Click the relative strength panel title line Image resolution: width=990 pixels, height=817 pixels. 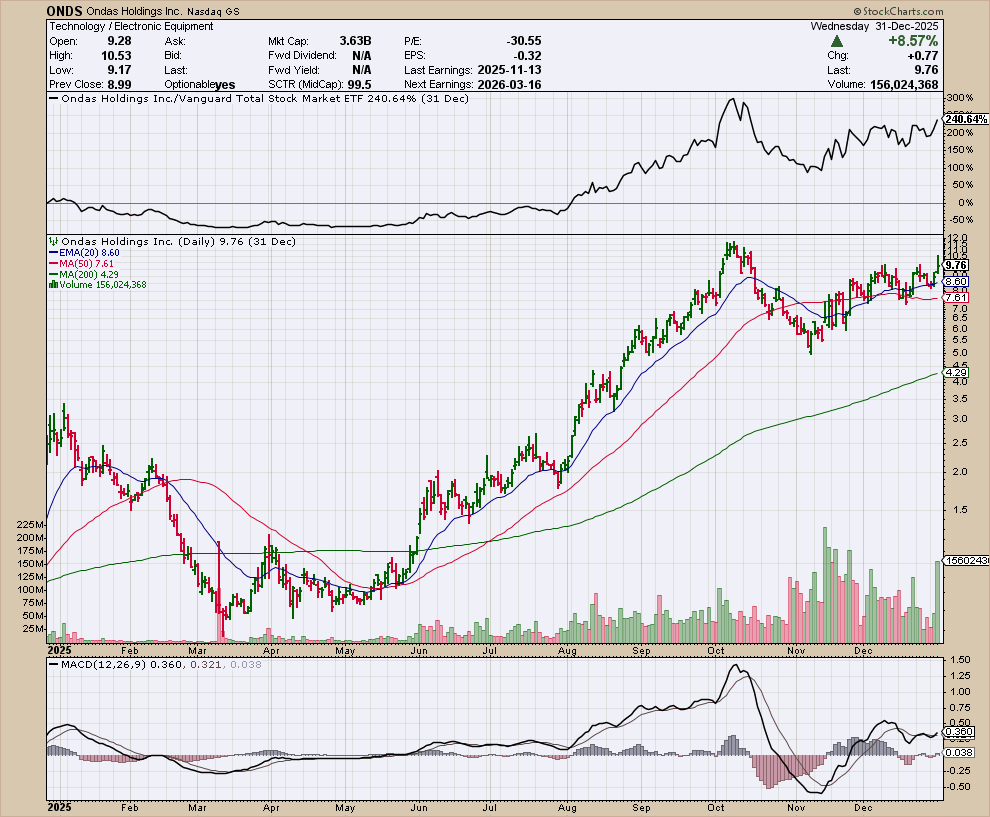[259, 98]
